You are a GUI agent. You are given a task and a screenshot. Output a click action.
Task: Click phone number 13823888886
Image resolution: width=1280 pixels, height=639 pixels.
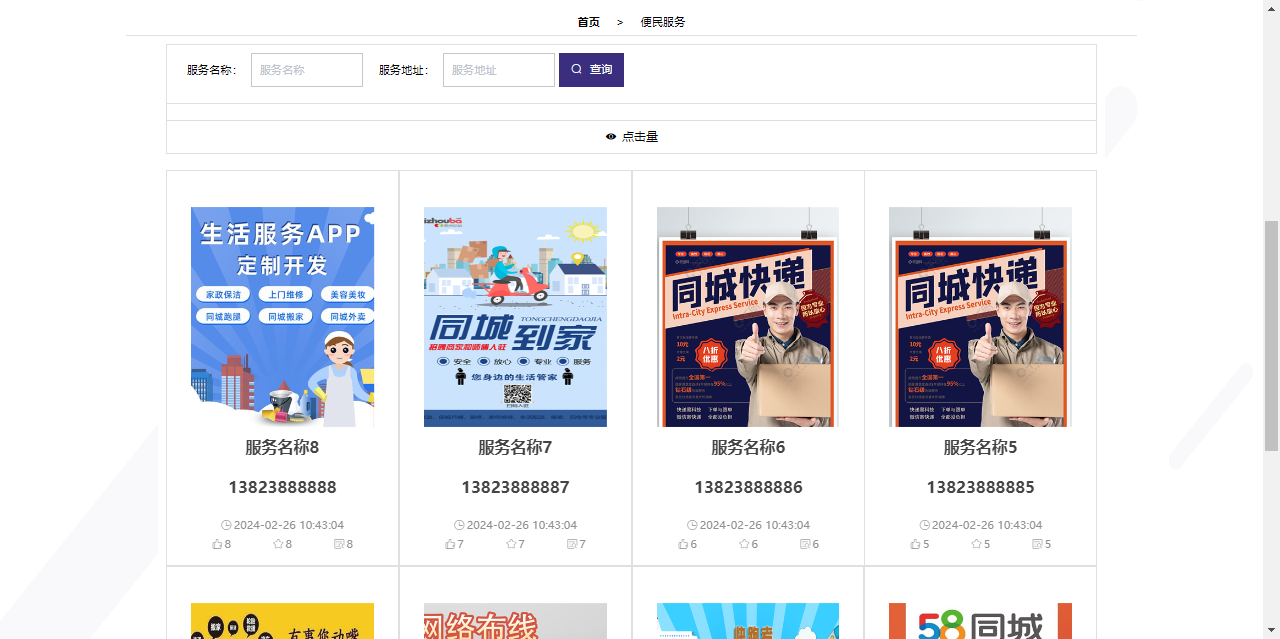pos(748,488)
